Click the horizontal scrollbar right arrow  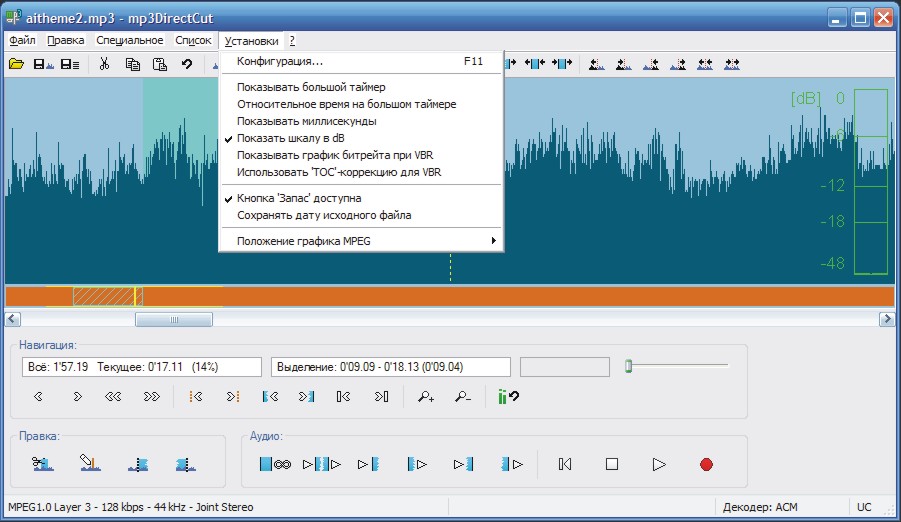click(887, 319)
